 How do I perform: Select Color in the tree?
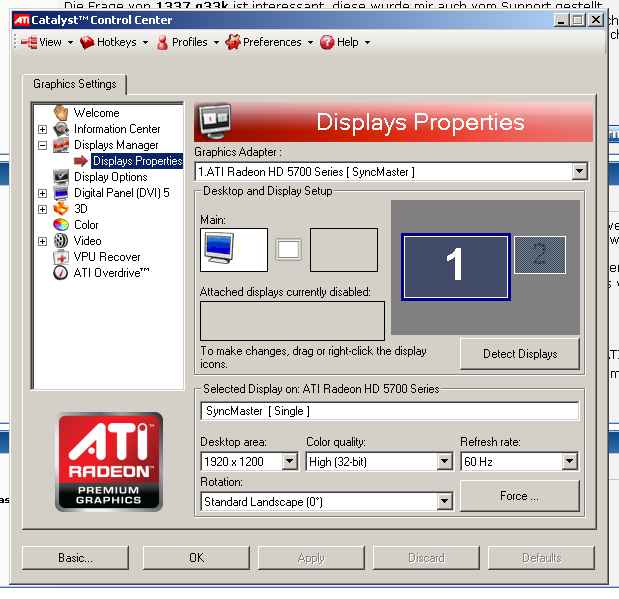pyautogui.click(x=86, y=225)
